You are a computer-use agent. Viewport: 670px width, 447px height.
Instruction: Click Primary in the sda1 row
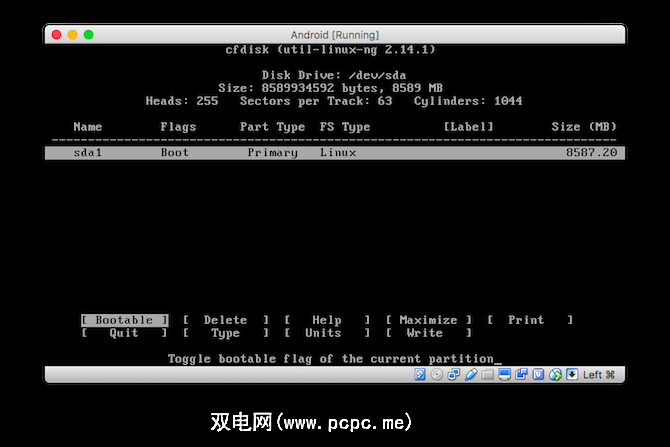[273, 153]
